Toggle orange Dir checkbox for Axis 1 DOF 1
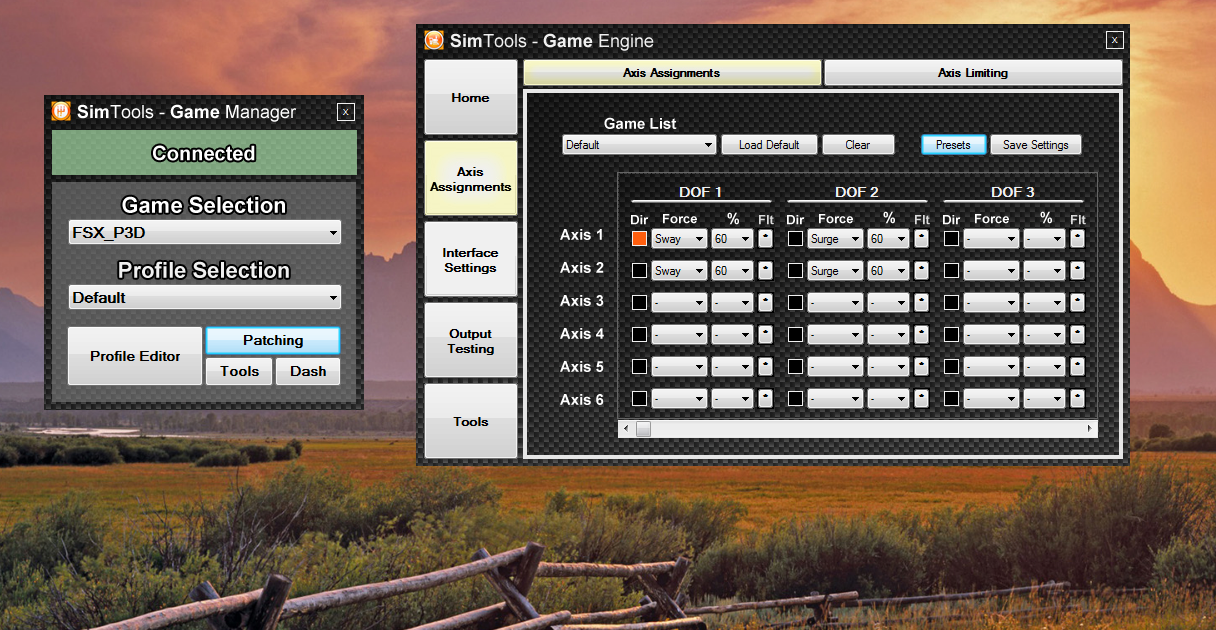This screenshot has height=630, width=1216. click(x=639, y=239)
